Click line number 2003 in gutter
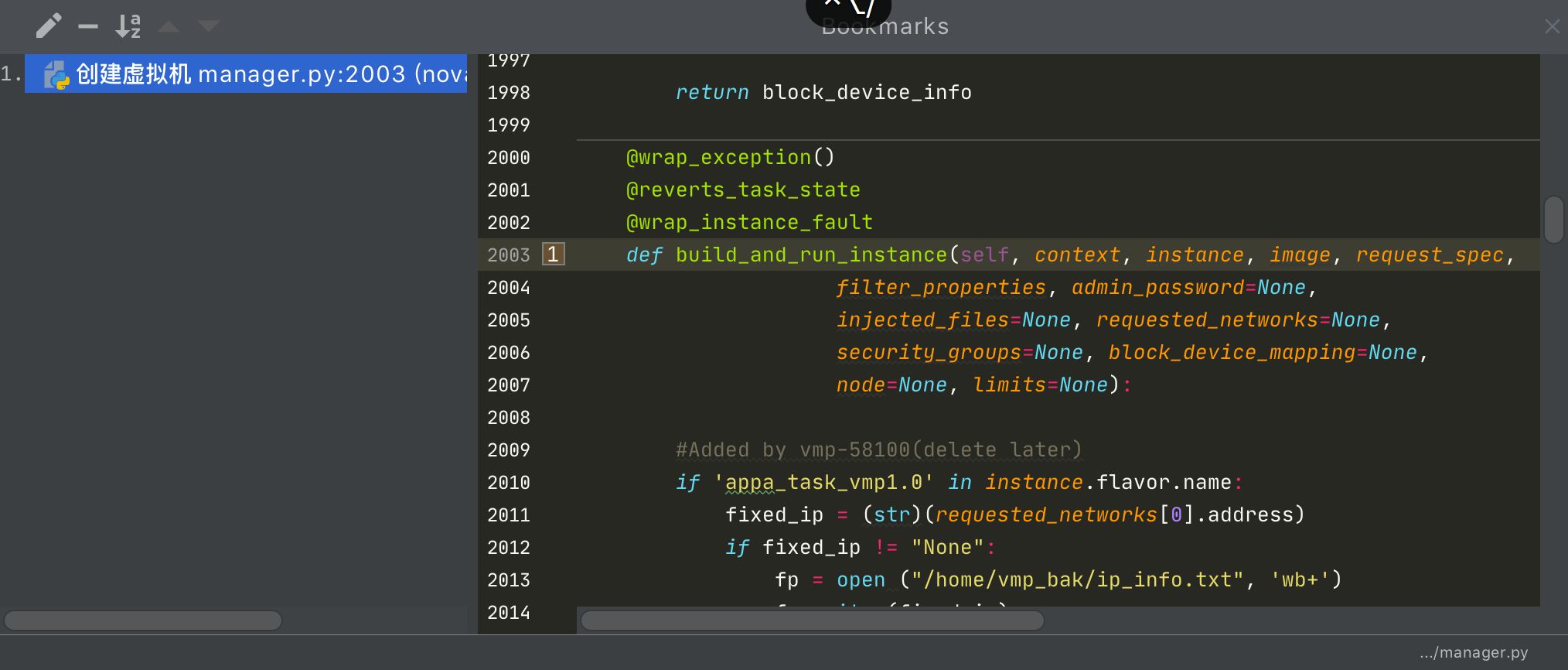Image resolution: width=1568 pixels, height=670 pixels. tap(509, 255)
